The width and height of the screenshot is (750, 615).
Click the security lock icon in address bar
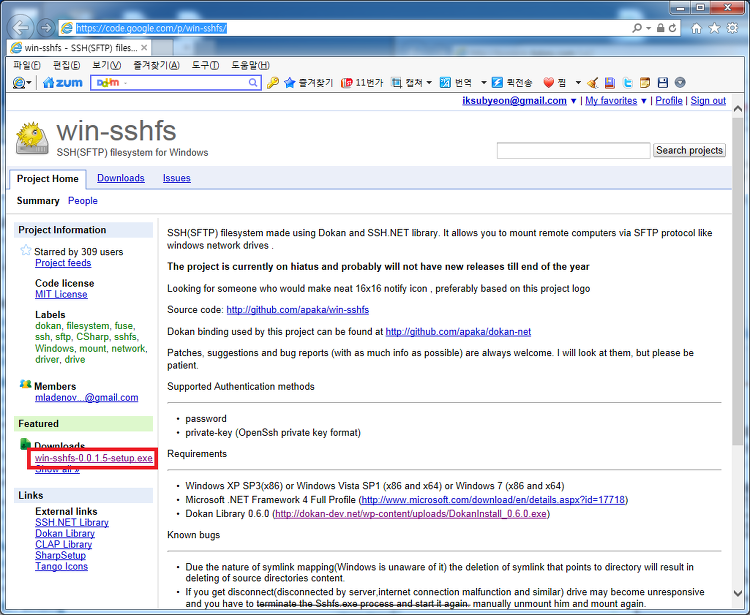click(661, 28)
